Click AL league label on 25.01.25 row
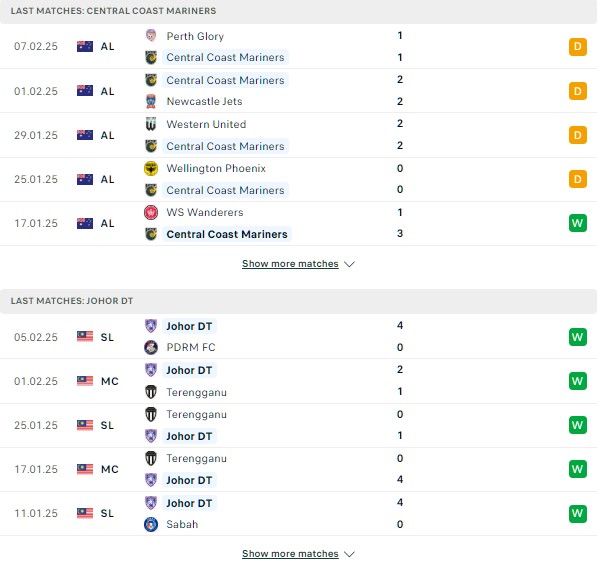Viewport: 597px width, 568px height. (107, 179)
